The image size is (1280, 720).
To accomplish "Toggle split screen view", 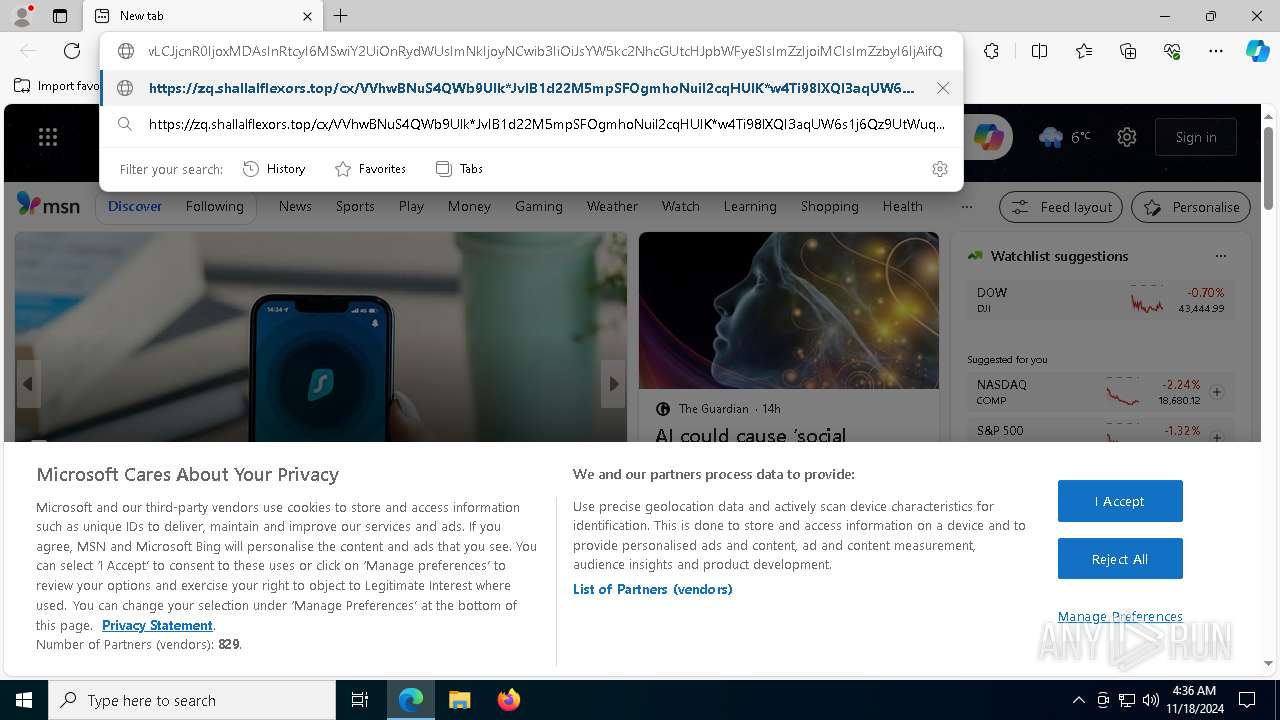I will [1039, 51].
